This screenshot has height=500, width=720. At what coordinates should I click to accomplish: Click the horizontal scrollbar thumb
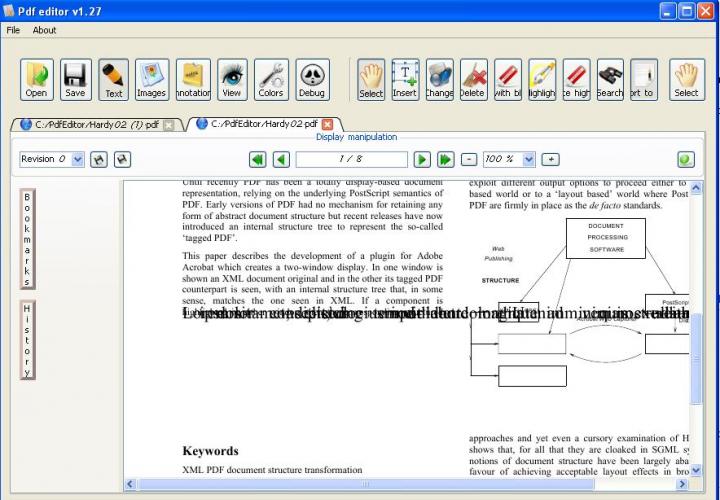coord(366,484)
